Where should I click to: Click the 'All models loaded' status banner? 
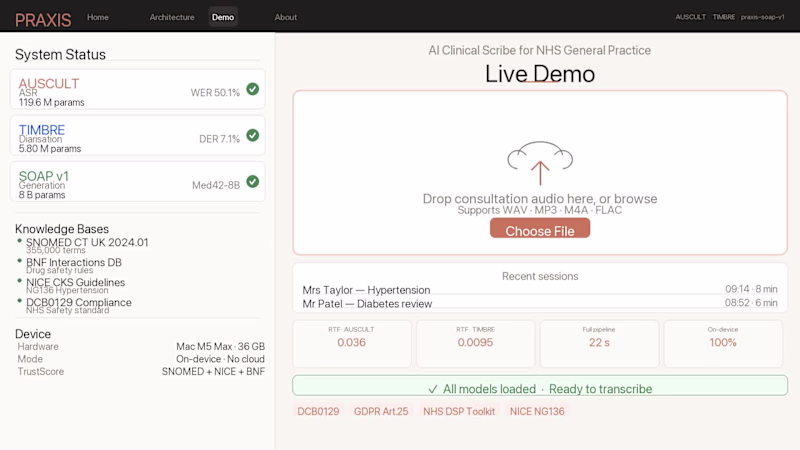[x=540, y=386]
